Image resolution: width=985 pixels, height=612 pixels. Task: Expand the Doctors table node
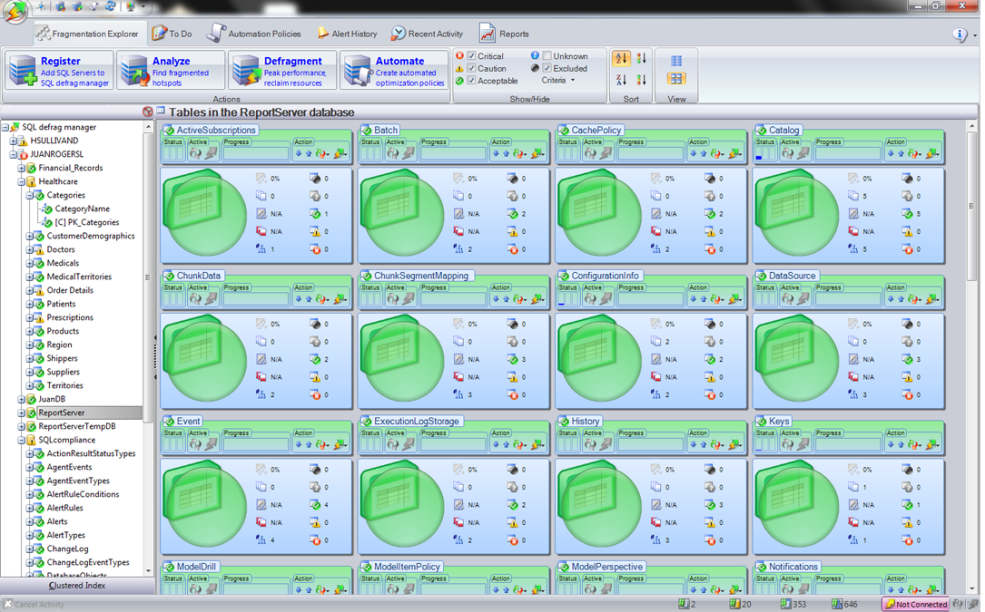click(x=30, y=250)
